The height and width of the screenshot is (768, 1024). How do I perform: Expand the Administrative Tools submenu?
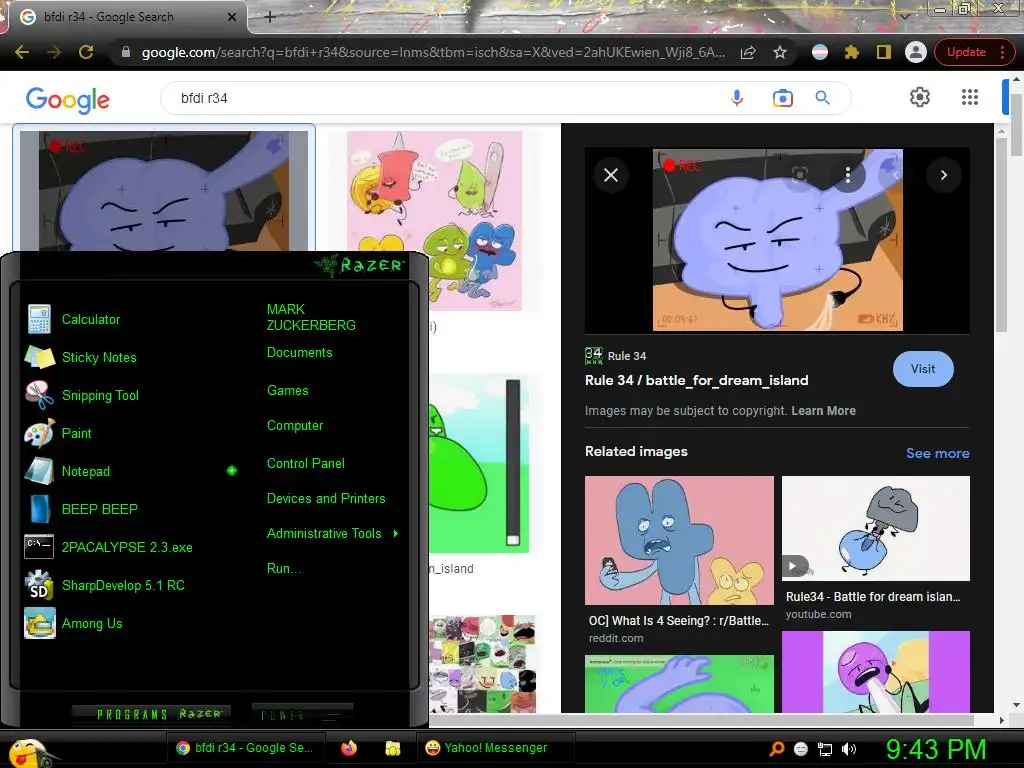[x=332, y=534]
